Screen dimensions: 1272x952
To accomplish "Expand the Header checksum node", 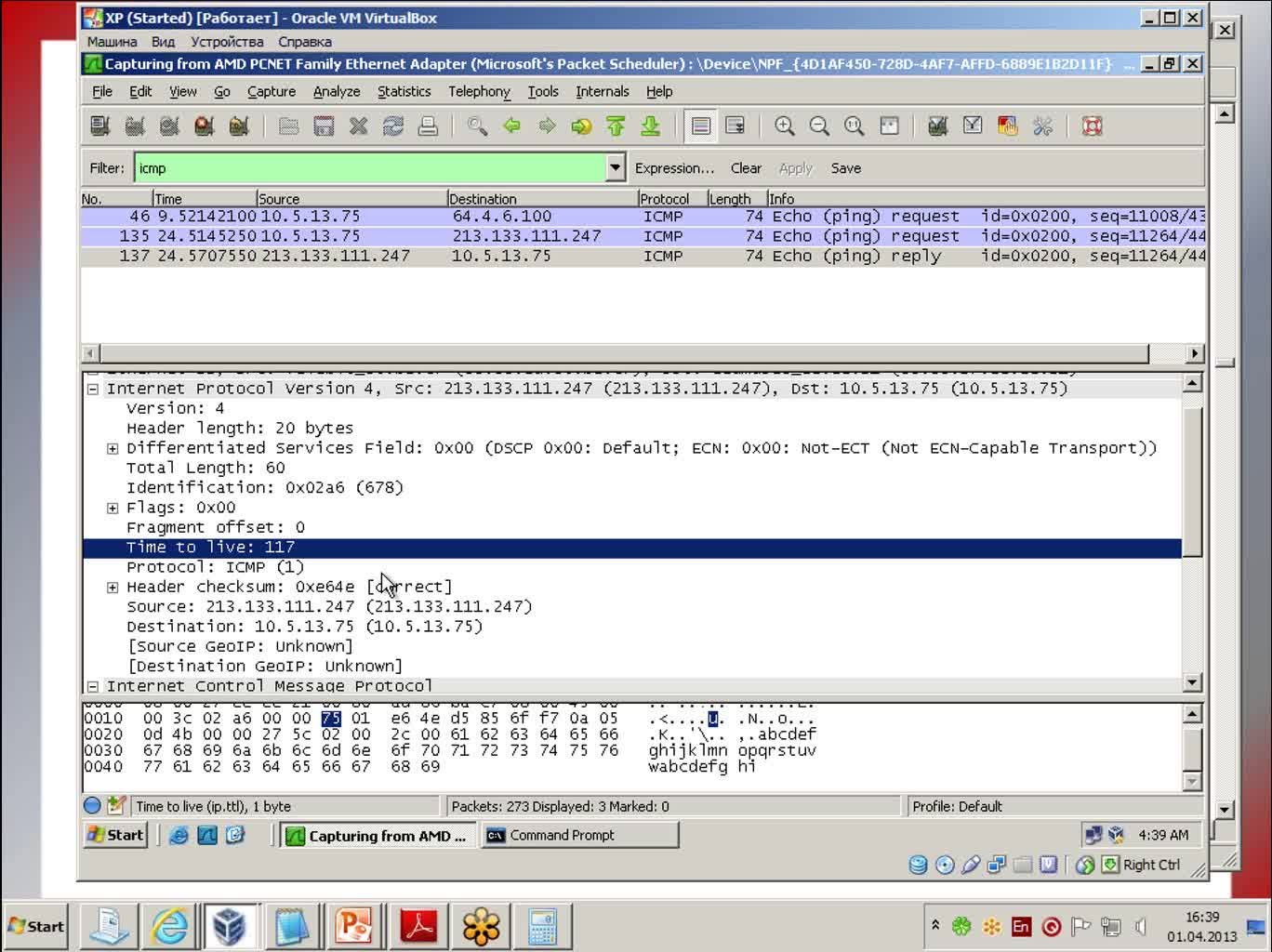I will point(113,588).
